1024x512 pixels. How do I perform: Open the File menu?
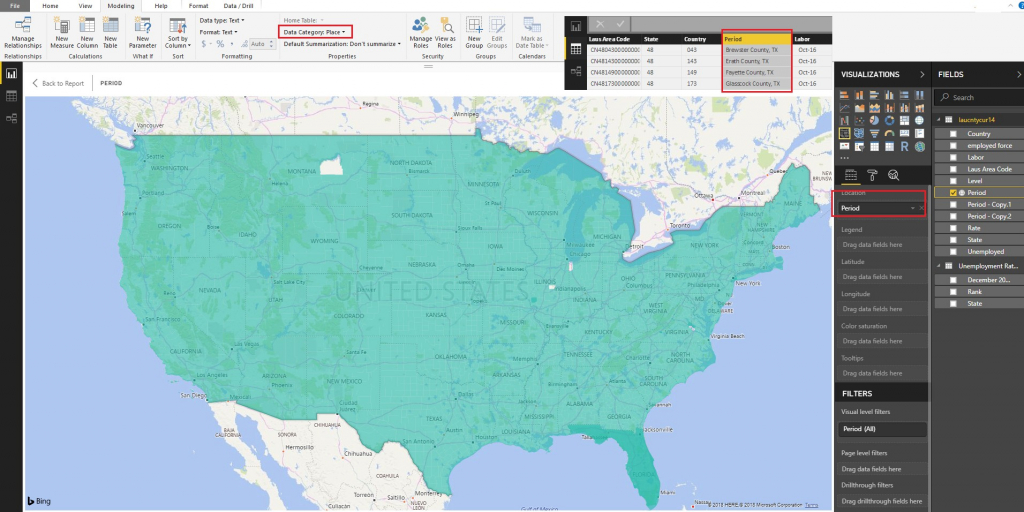click(x=14, y=6)
